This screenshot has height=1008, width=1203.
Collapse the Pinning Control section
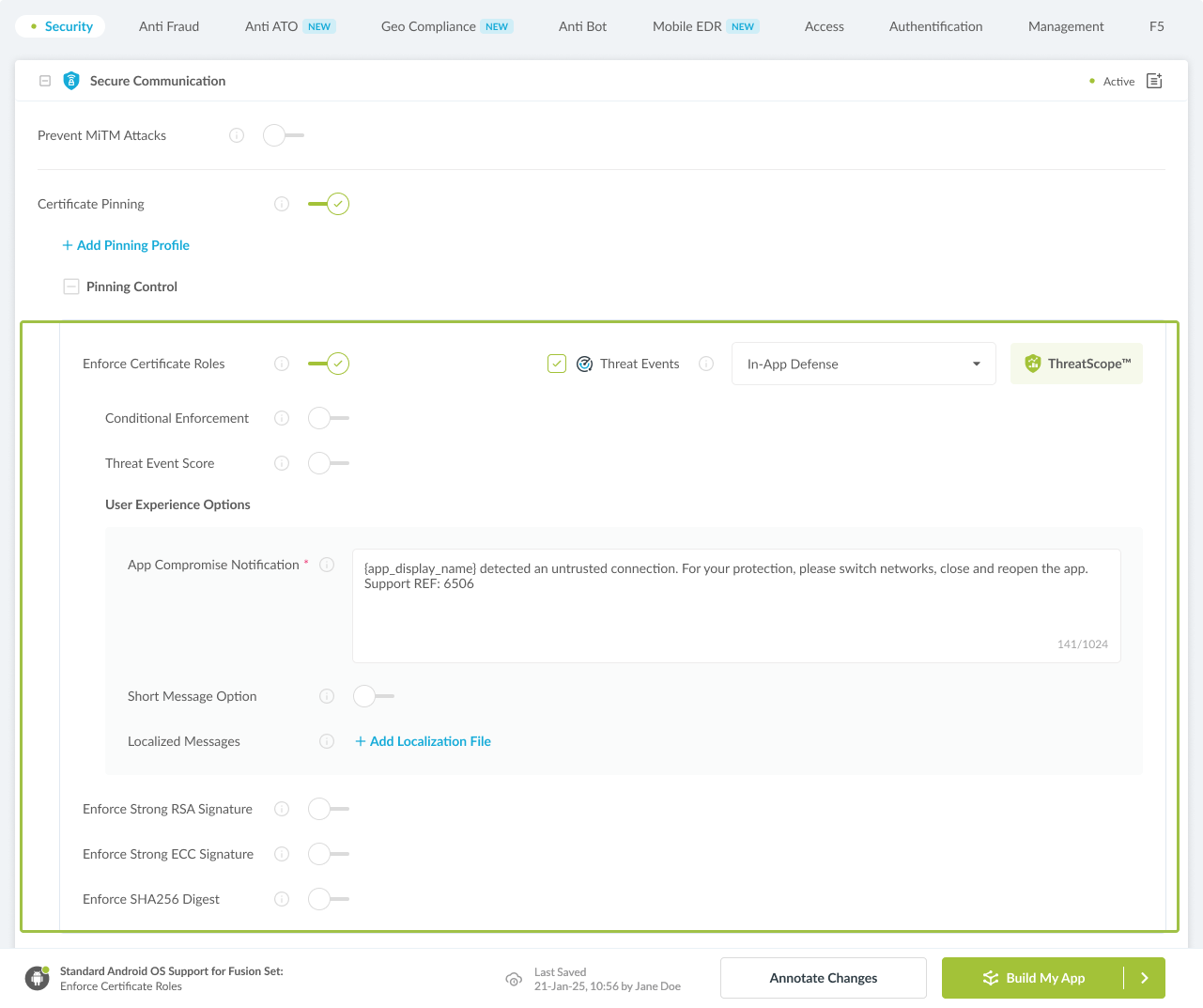tap(71, 287)
